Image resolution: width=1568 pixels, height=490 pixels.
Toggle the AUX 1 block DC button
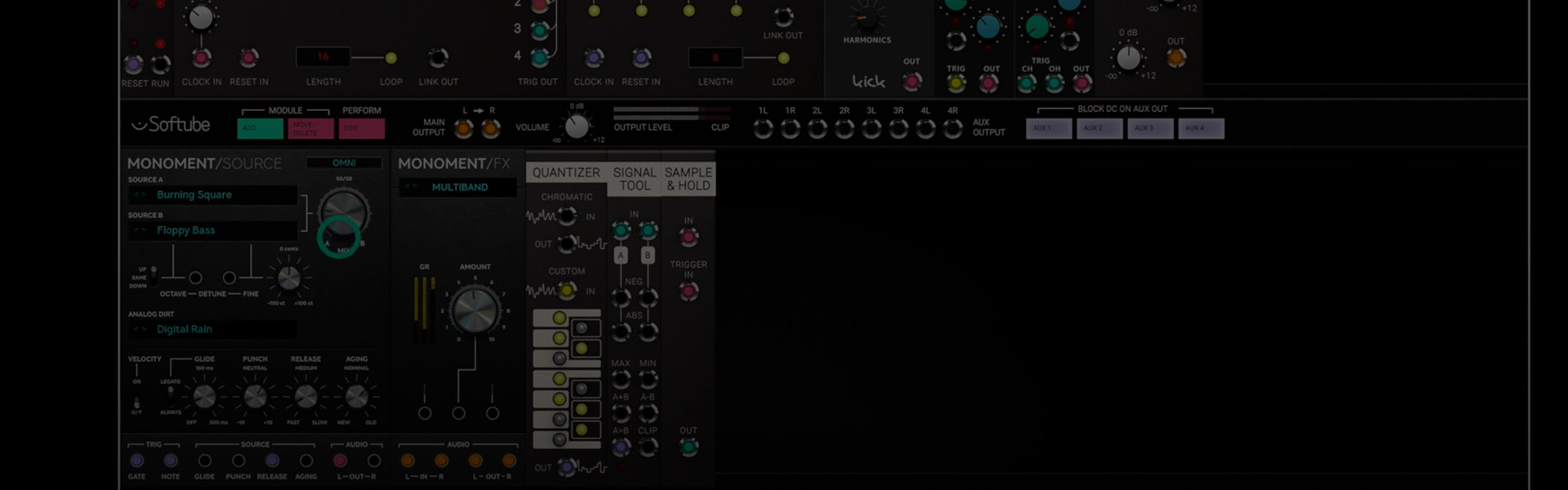point(1049,128)
